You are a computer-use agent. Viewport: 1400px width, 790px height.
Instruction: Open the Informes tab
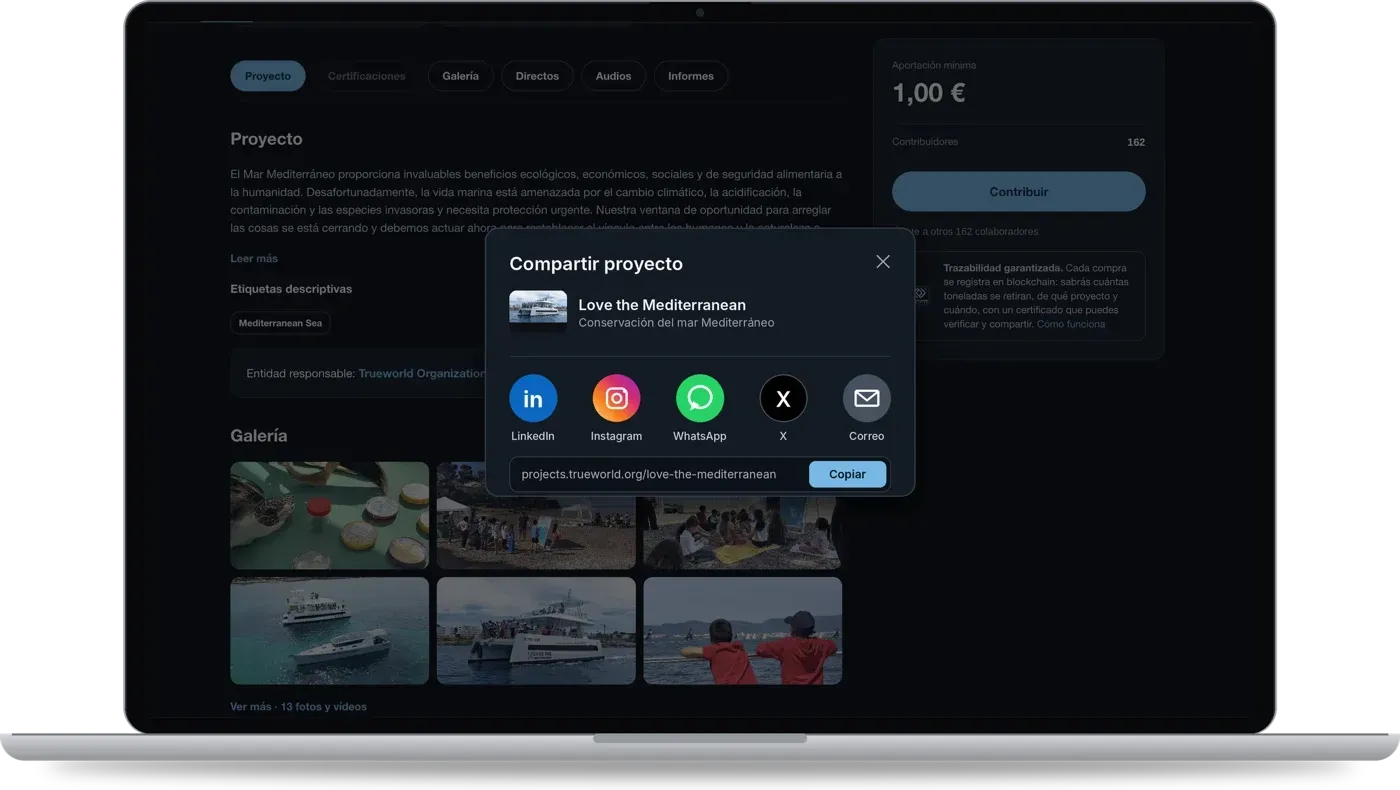click(691, 76)
